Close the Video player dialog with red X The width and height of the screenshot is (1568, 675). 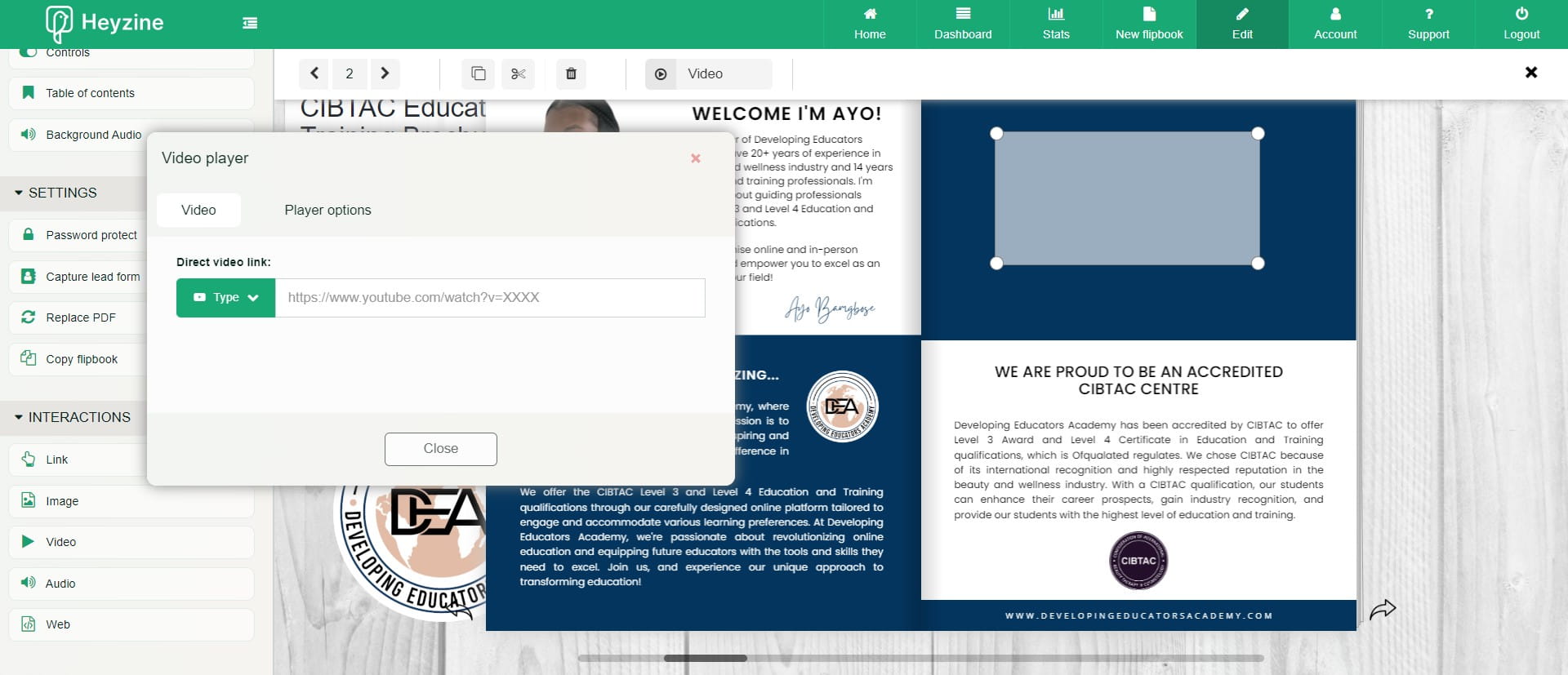pyautogui.click(x=696, y=158)
